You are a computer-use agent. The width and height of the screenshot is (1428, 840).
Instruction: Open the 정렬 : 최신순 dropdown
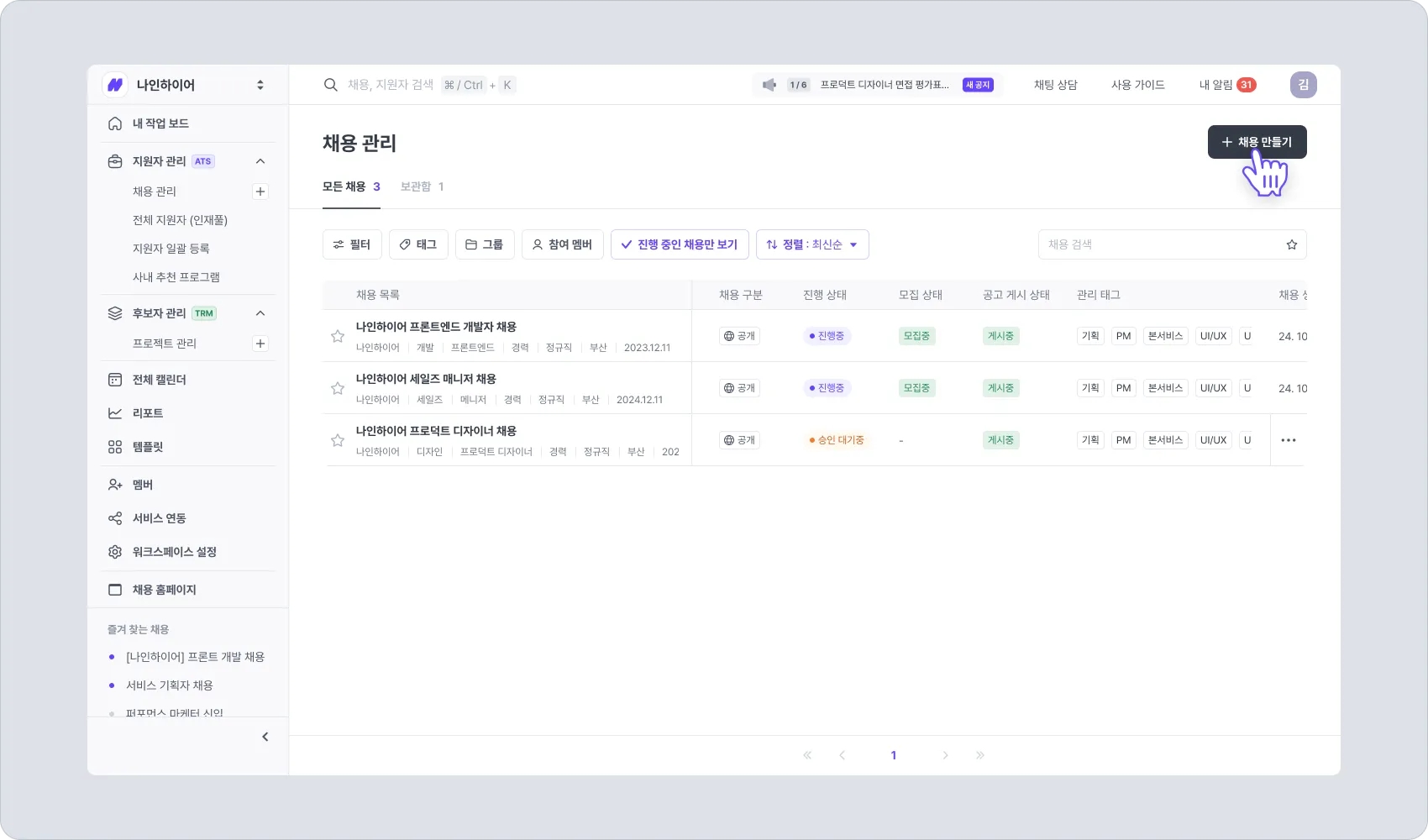pos(812,244)
